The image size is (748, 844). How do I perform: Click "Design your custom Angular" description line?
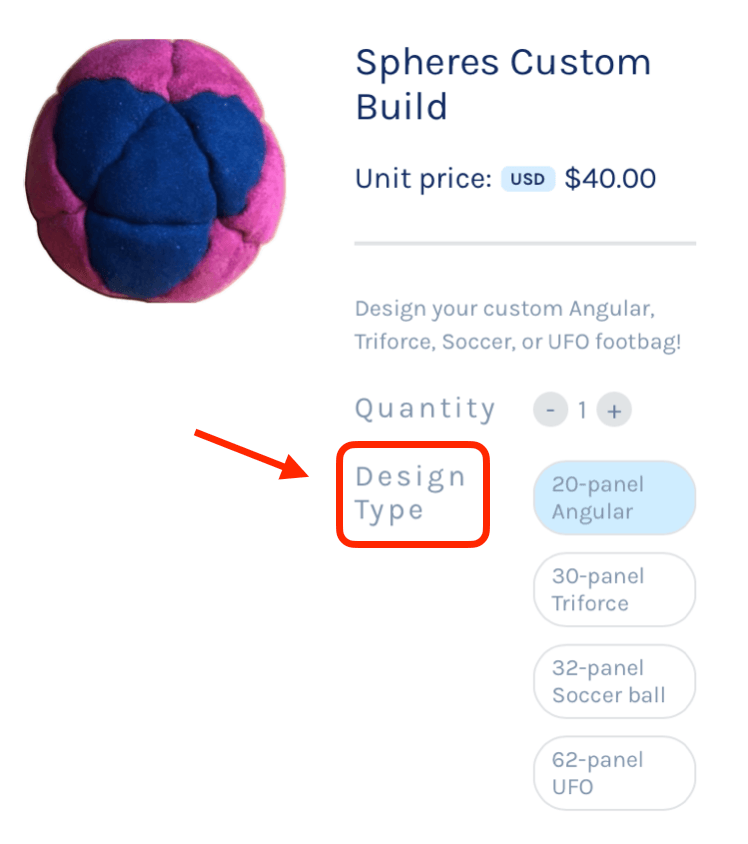tap(505, 307)
